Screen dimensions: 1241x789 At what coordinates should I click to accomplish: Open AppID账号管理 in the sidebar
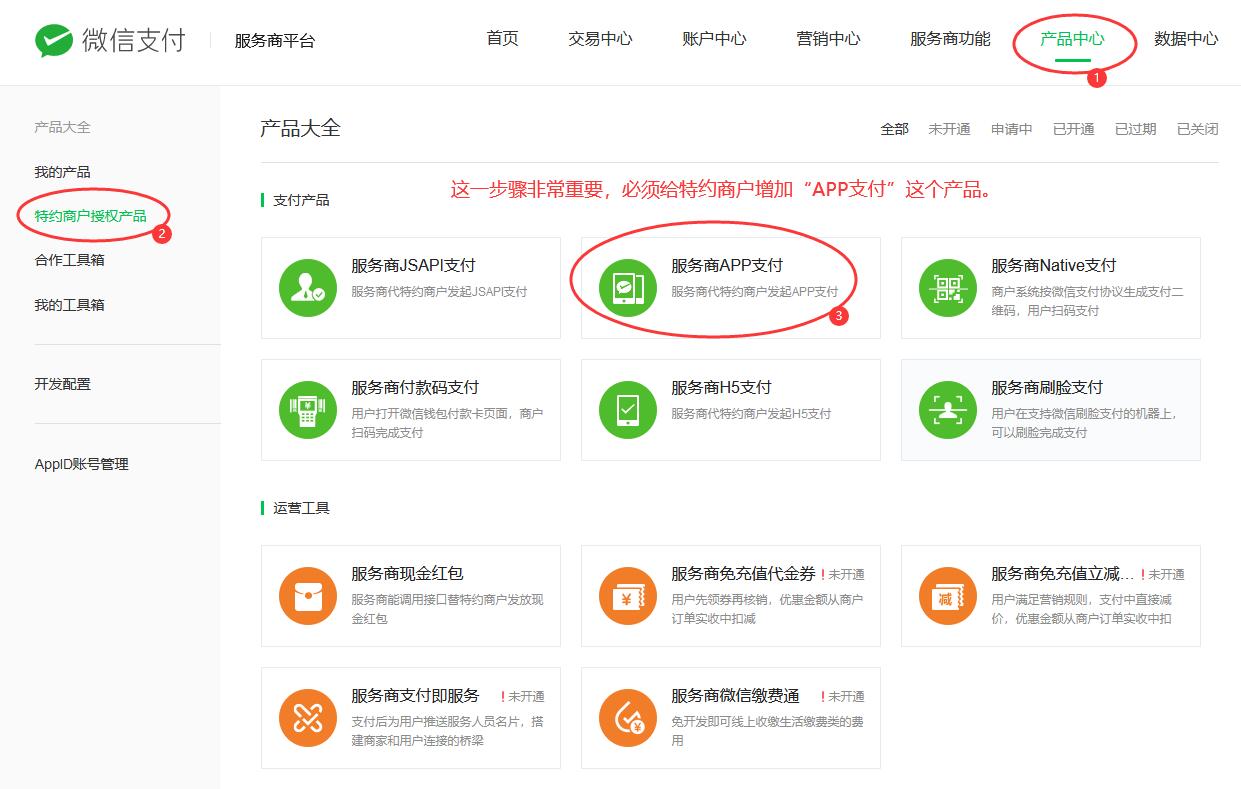[81, 464]
